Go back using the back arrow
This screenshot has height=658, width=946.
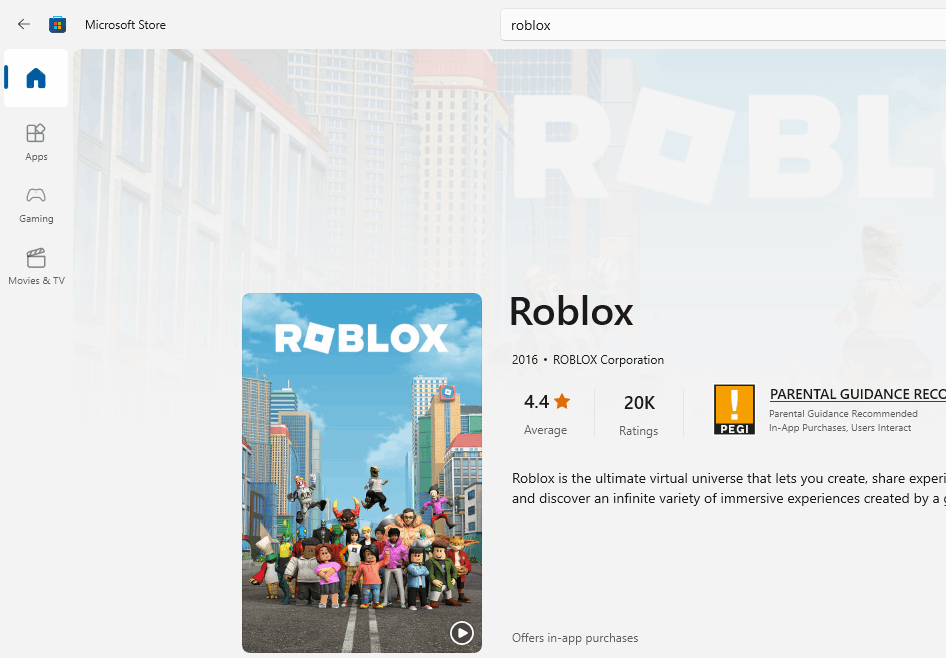coord(24,24)
